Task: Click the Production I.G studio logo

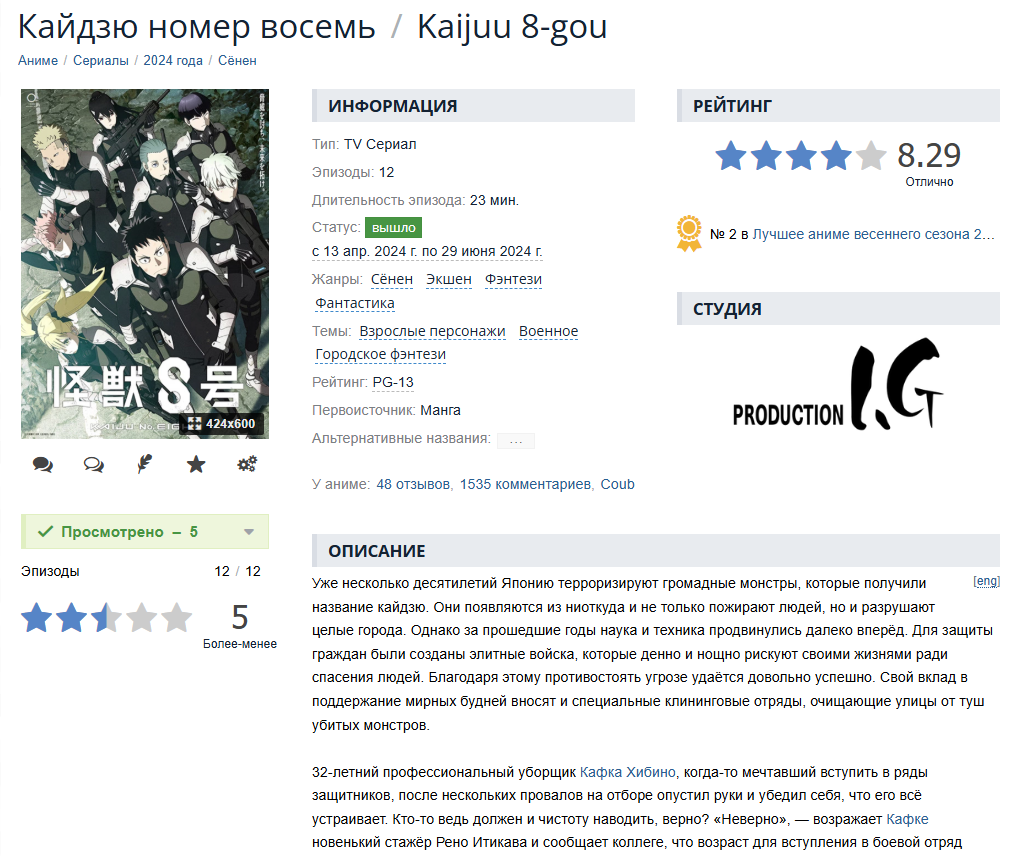Action: [x=837, y=384]
